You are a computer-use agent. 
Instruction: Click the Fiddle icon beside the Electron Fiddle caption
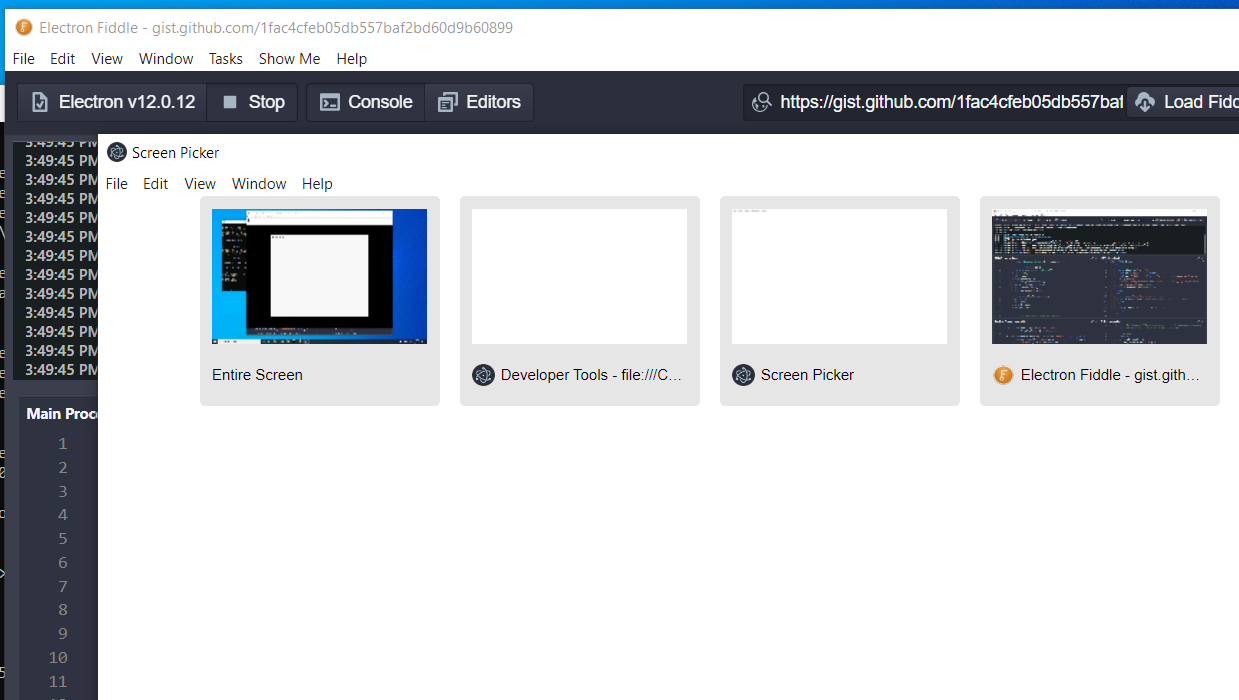pos(1002,374)
